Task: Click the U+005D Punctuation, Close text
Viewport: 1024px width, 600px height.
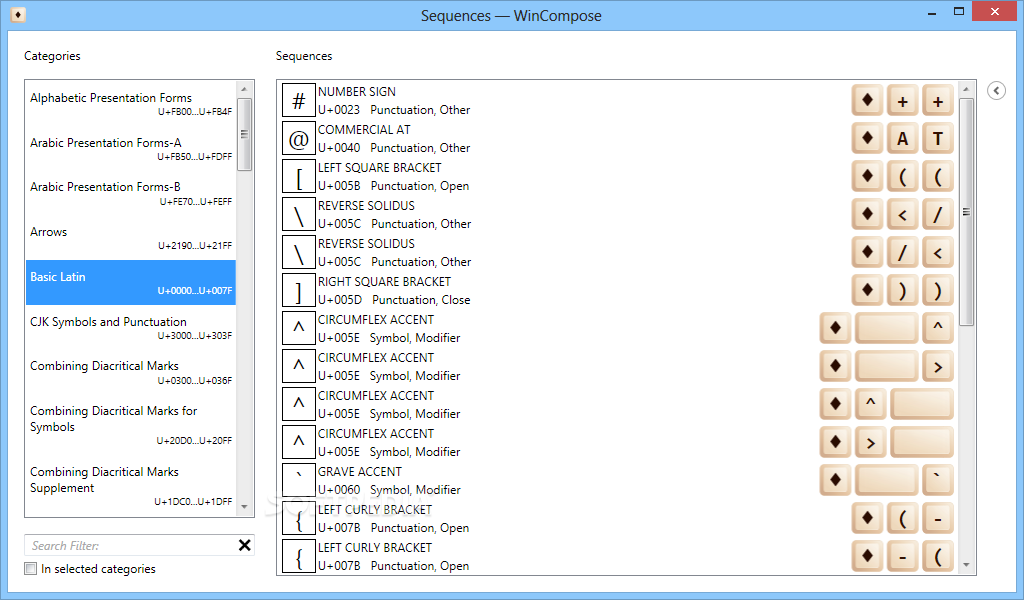Action: click(394, 300)
